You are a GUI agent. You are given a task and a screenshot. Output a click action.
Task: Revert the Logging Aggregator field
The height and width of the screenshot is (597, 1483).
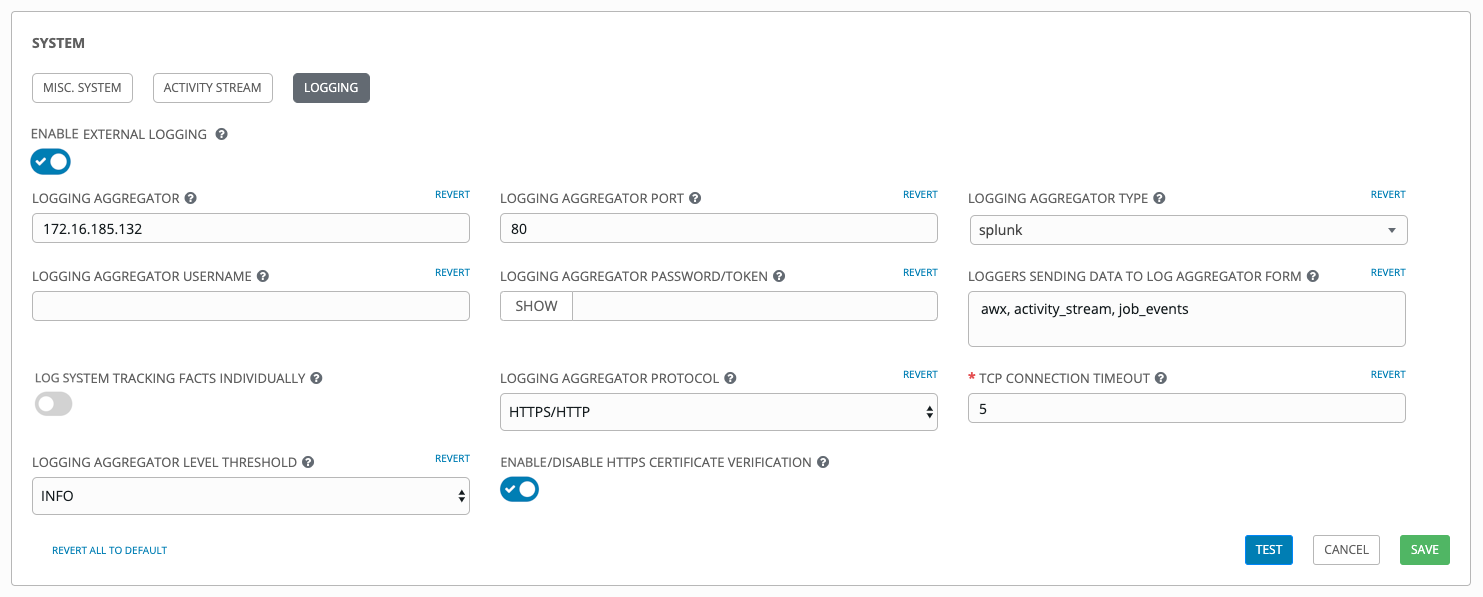452,195
